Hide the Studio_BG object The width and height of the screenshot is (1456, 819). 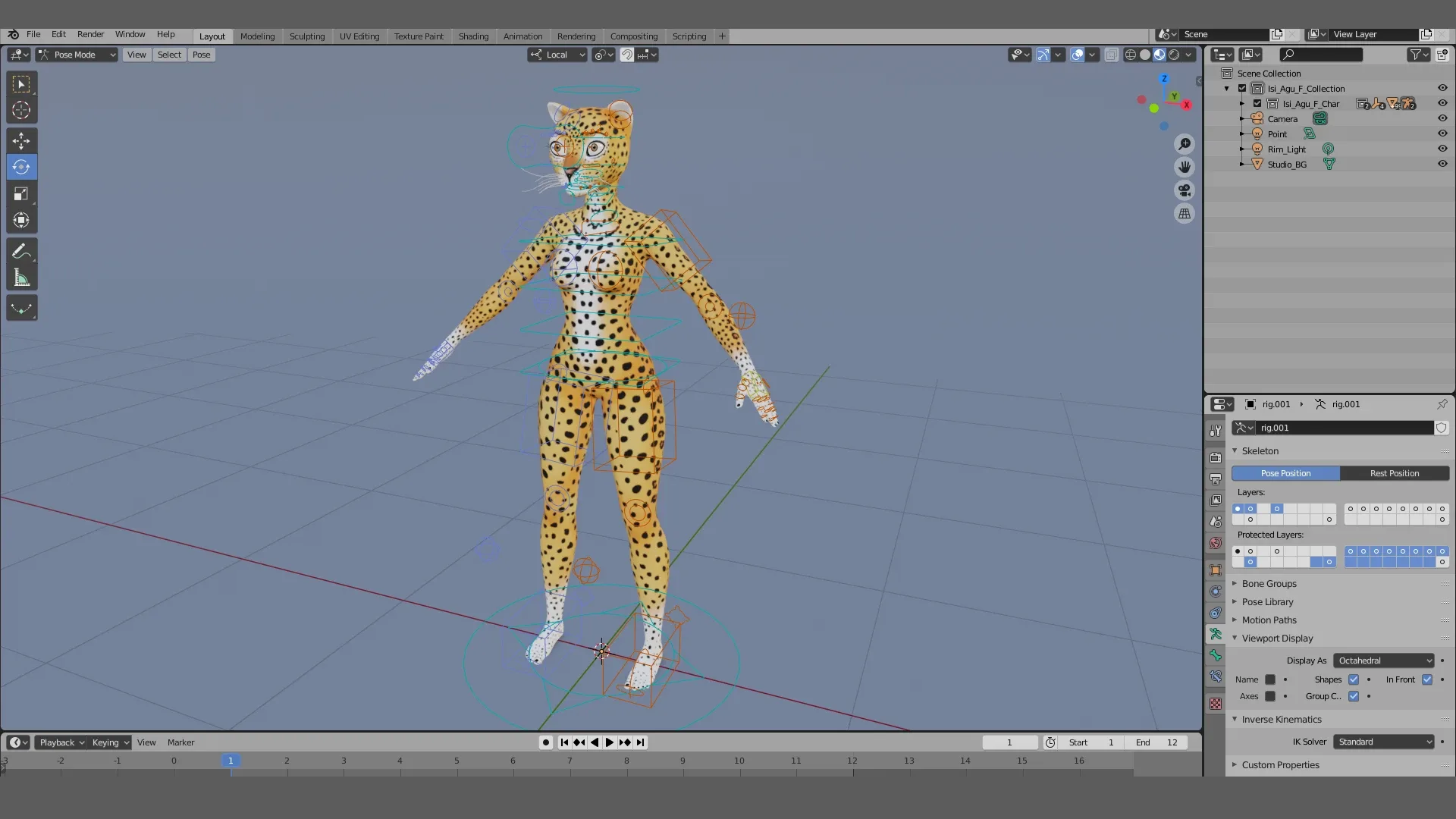(x=1442, y=164)
